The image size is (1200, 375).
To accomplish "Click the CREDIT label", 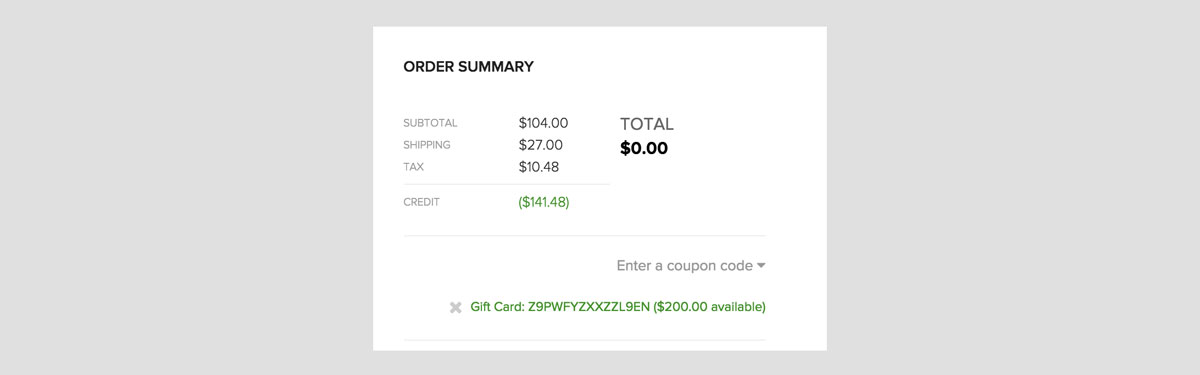I will pos(421,202).
